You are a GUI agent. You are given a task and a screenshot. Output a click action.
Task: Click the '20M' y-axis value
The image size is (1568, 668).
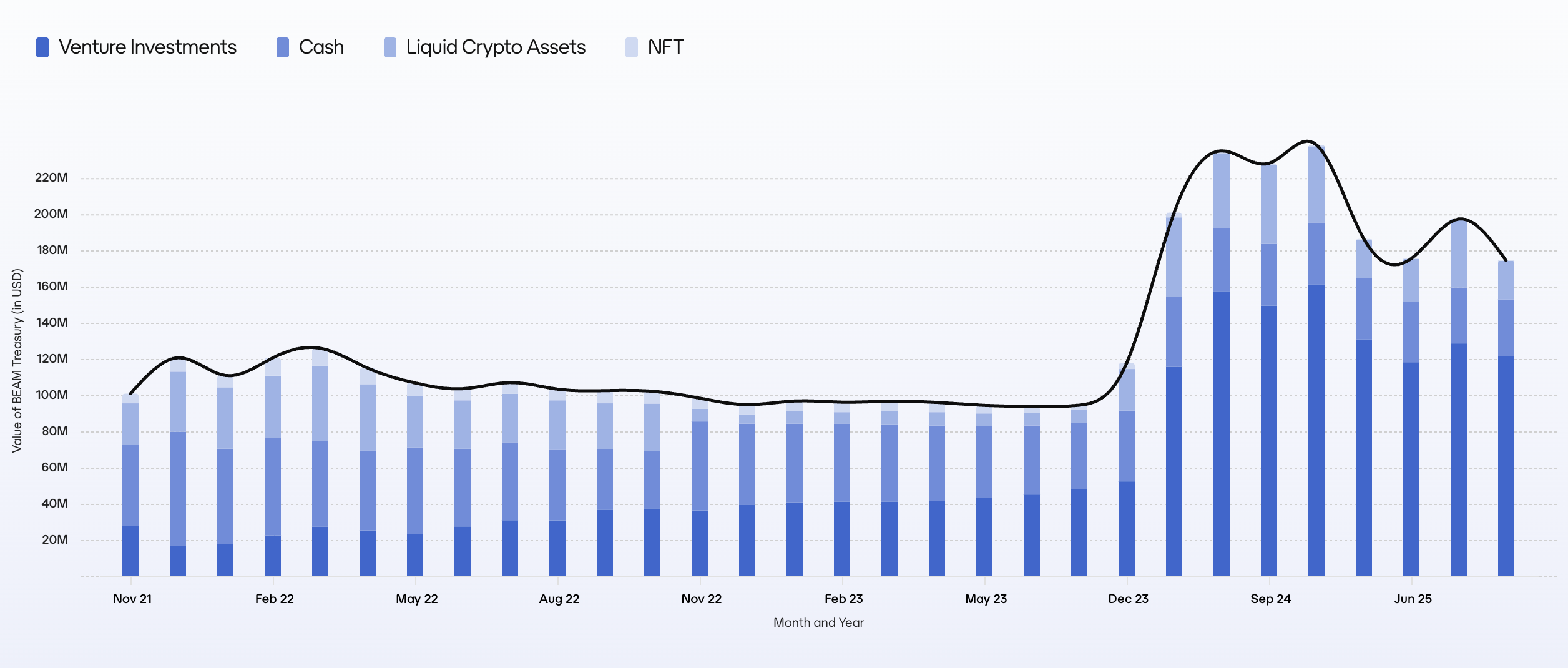(x=55, y=539)
